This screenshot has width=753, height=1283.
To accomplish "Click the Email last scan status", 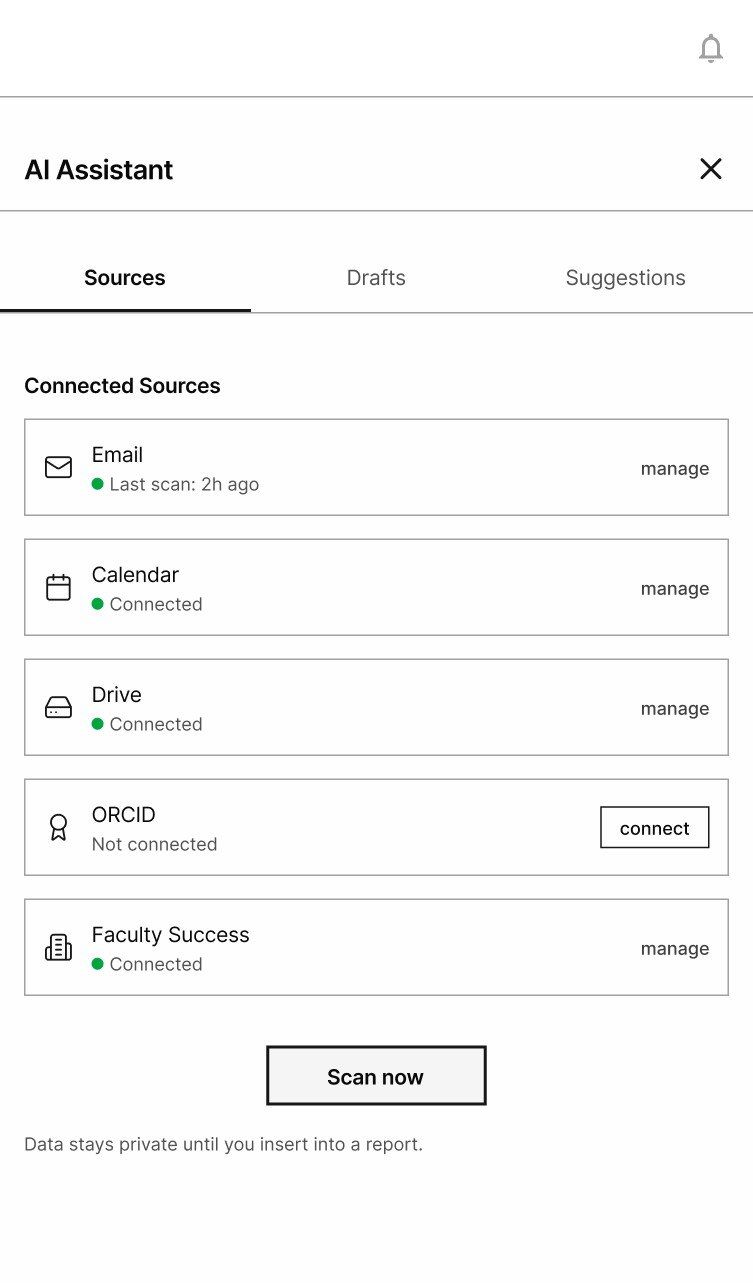I will tap(184, 484).
